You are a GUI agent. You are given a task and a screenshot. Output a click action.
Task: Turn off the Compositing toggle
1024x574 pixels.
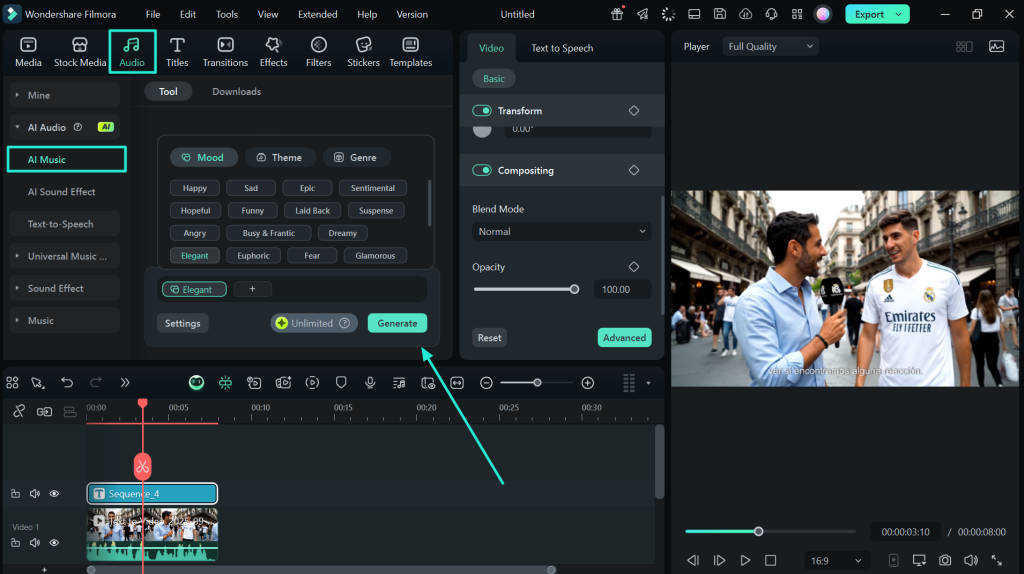(x=482, y=171)
